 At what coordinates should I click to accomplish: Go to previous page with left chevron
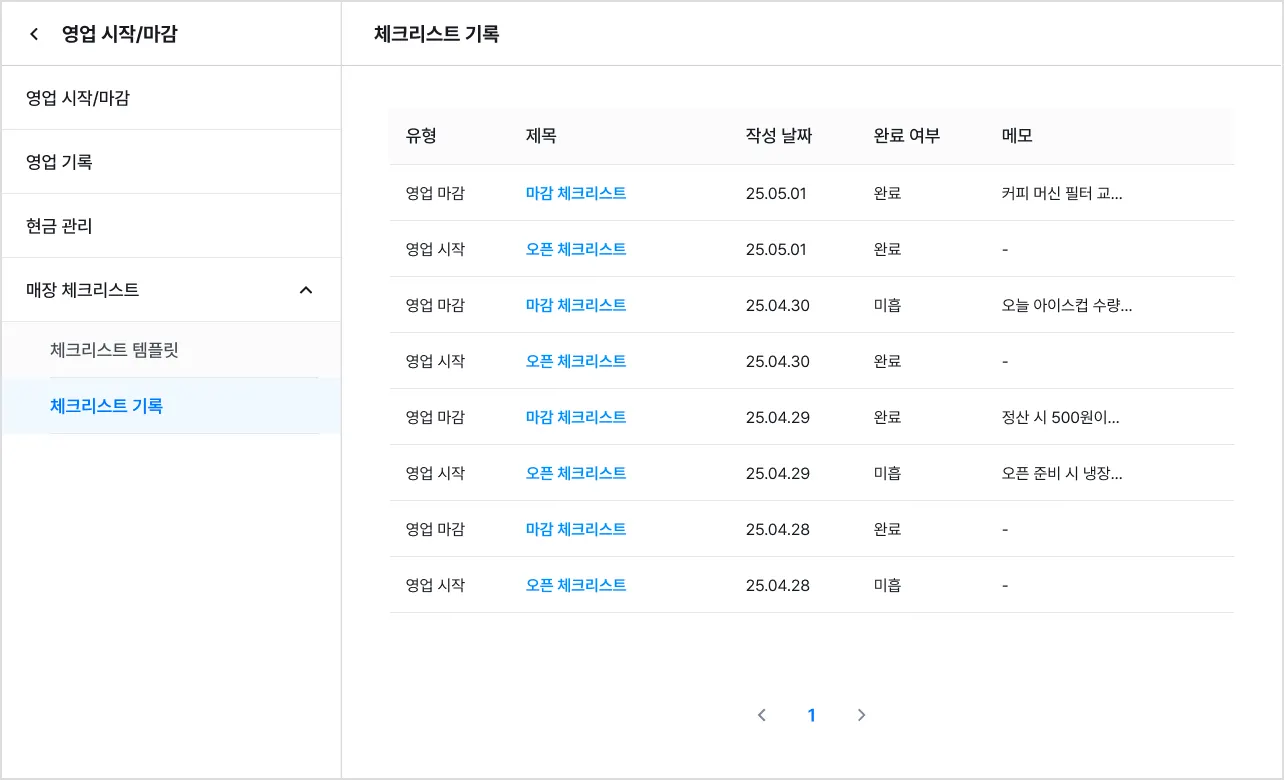click(x=762, y=715)
